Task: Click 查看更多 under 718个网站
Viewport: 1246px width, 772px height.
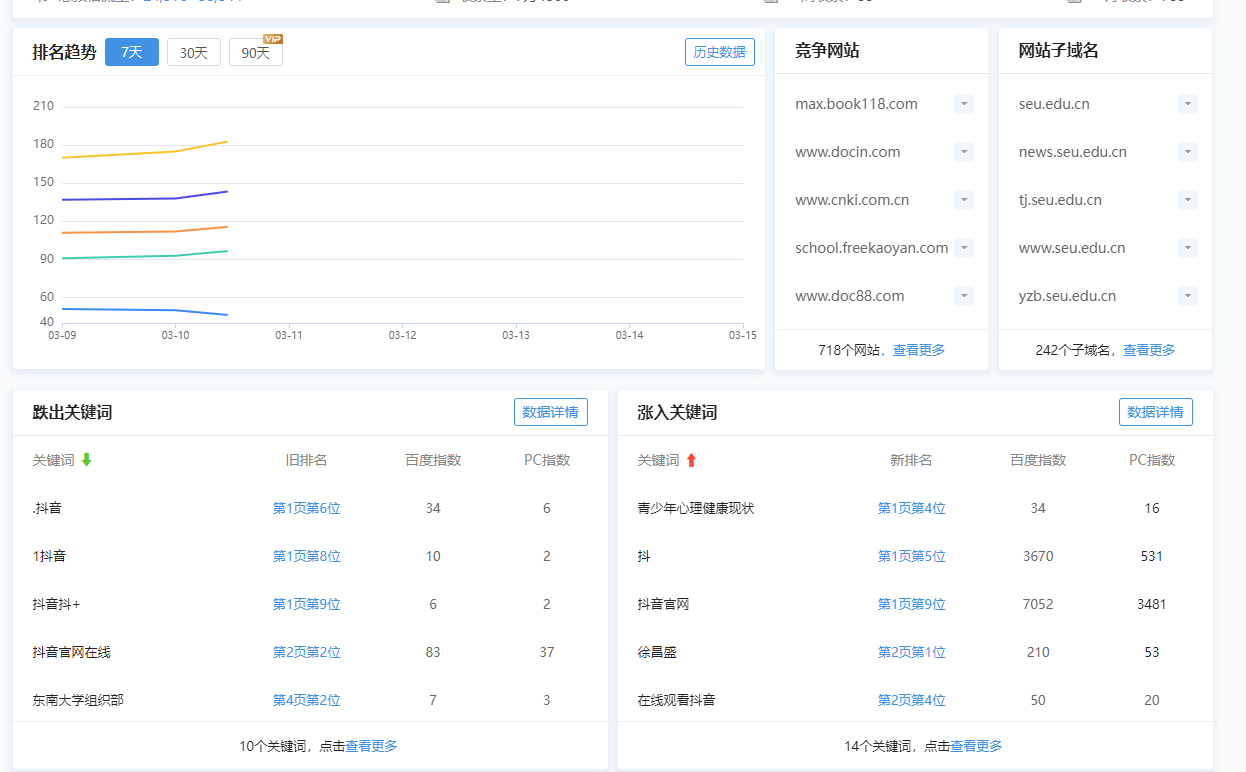Action: [x=919, y=350]
